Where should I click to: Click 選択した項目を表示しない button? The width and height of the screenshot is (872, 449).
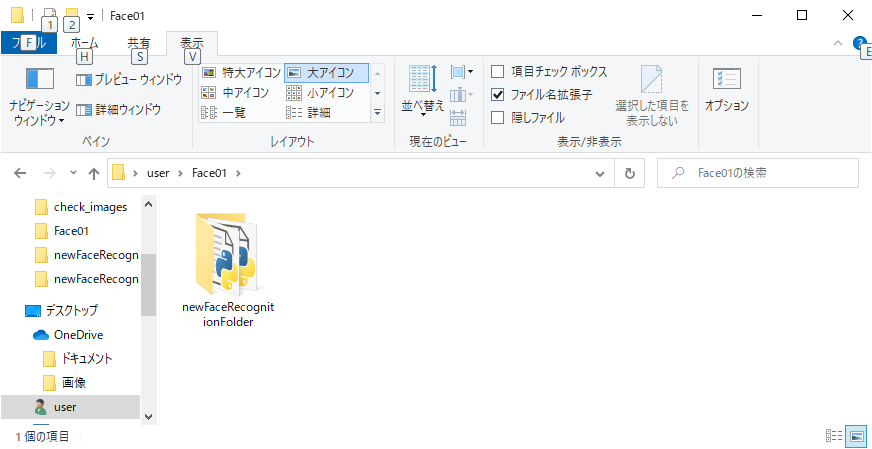pos(652,96)
